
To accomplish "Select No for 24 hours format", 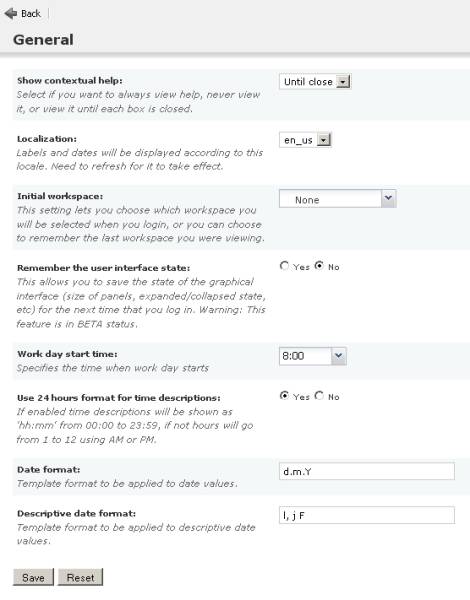I will [319, 395].
